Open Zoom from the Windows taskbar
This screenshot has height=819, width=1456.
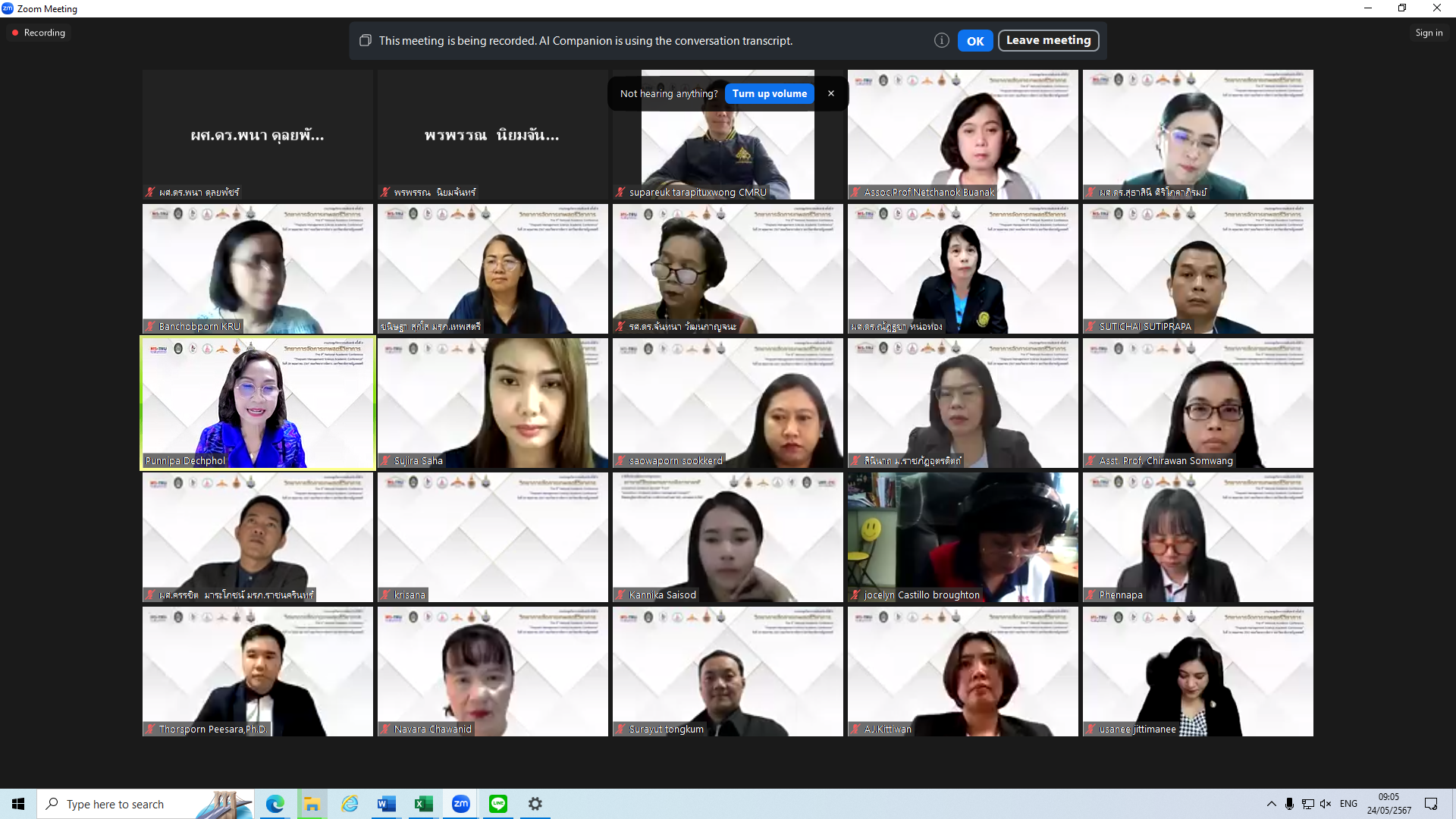click(460, 804)
